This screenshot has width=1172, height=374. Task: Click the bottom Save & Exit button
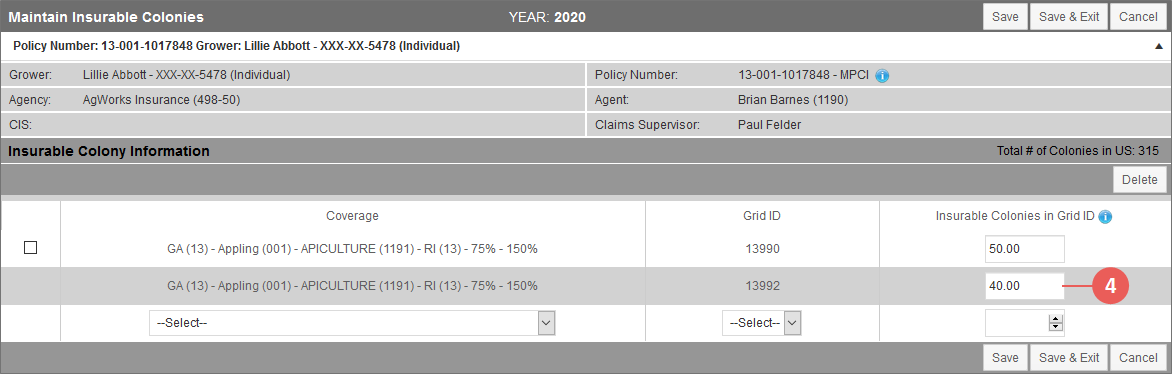pos(1069,357)
